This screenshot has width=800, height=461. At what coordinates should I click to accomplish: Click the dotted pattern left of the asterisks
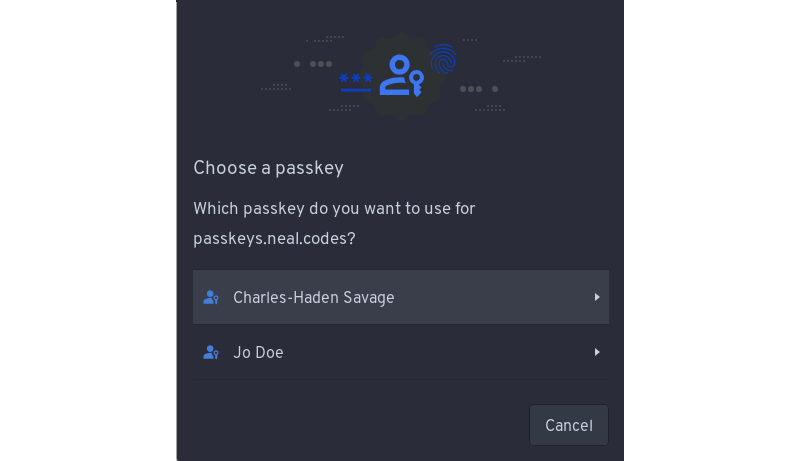[276, 87]
